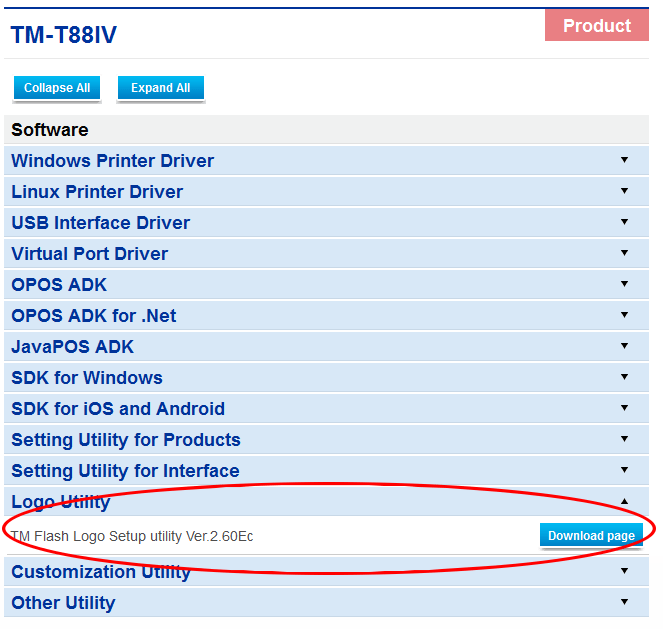The width and height of the screenshot is (663, 629).
Task: Click the Logo Utility section title
Action: pos(61,502)
